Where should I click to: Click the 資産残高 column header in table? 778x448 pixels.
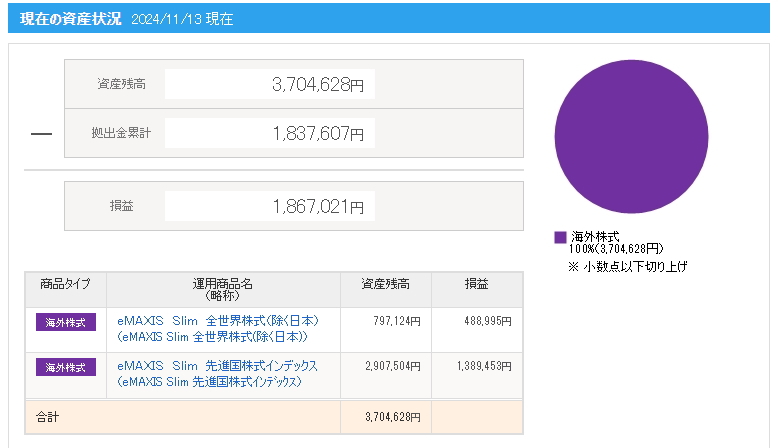pos(385,284)
